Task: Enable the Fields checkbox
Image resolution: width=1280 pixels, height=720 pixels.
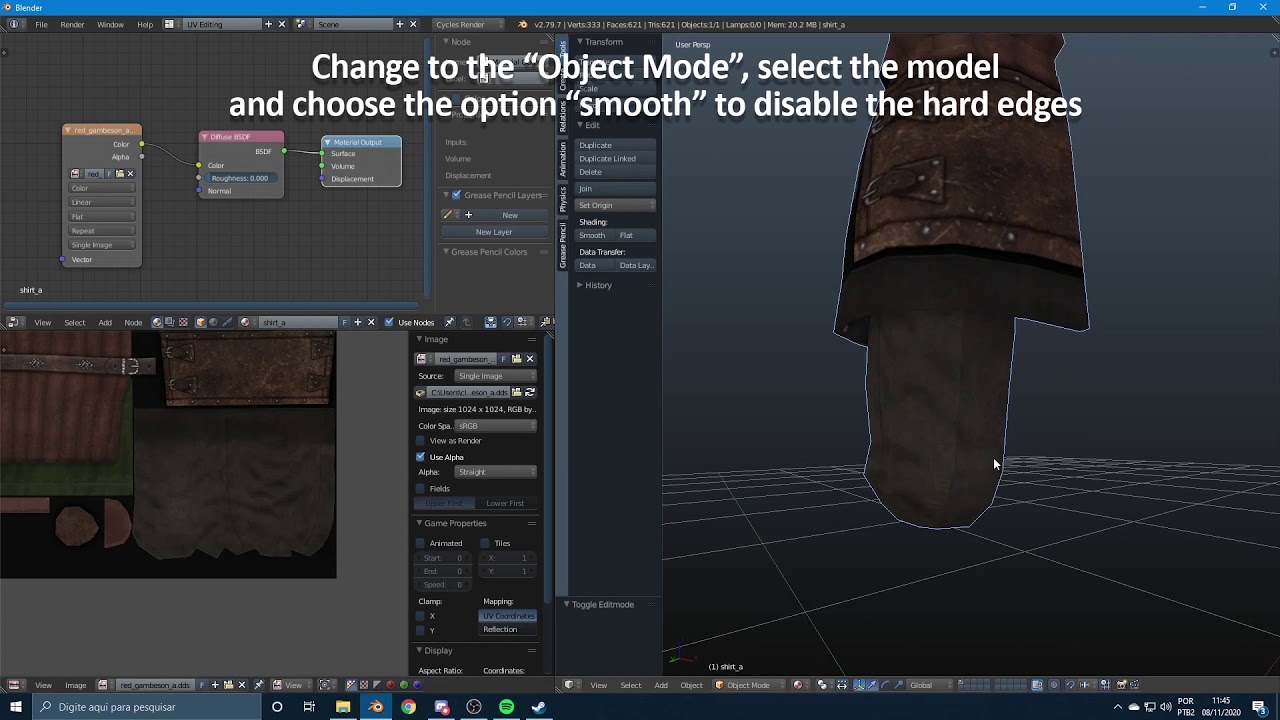Action: point(421,489)
